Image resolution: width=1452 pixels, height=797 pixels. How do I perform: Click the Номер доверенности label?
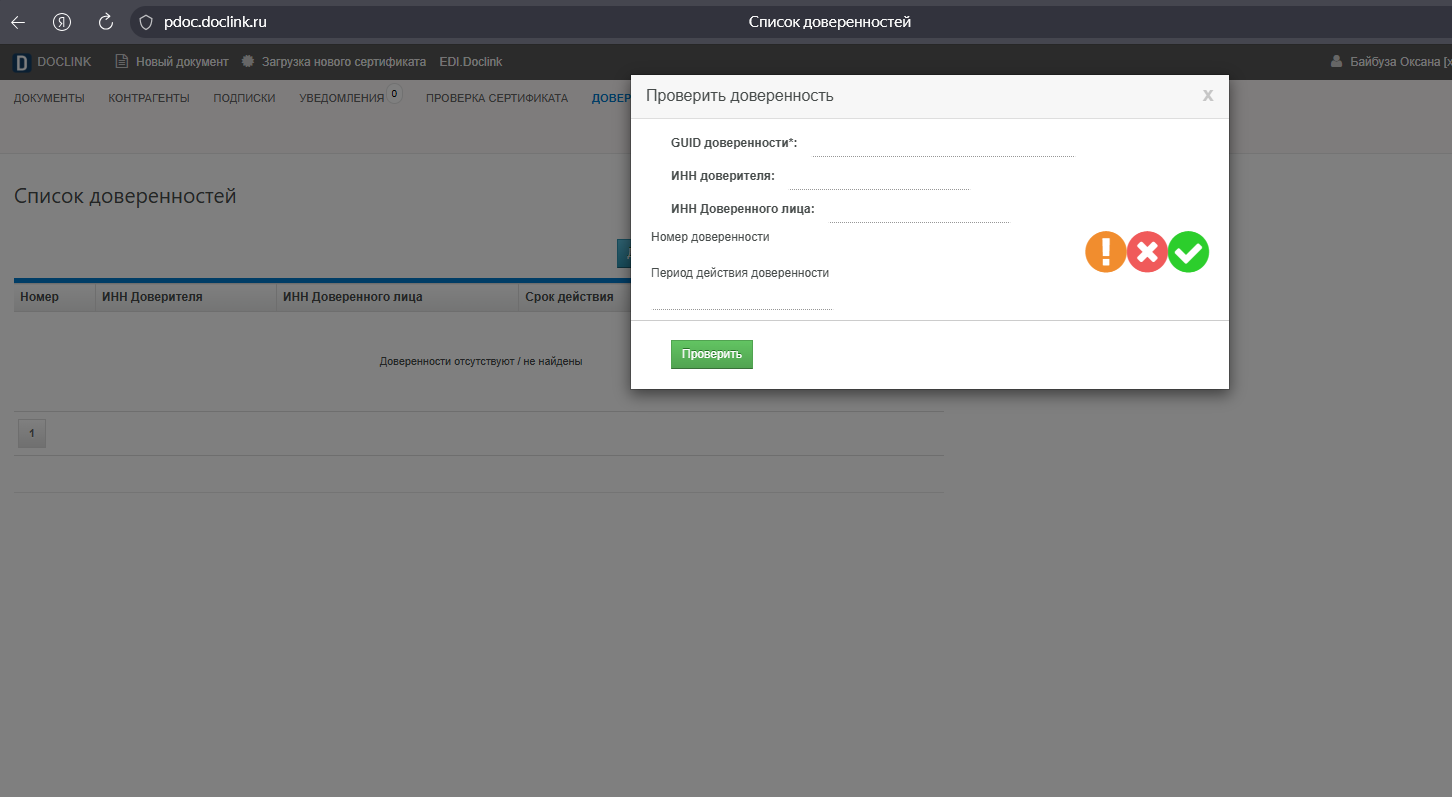710,237
